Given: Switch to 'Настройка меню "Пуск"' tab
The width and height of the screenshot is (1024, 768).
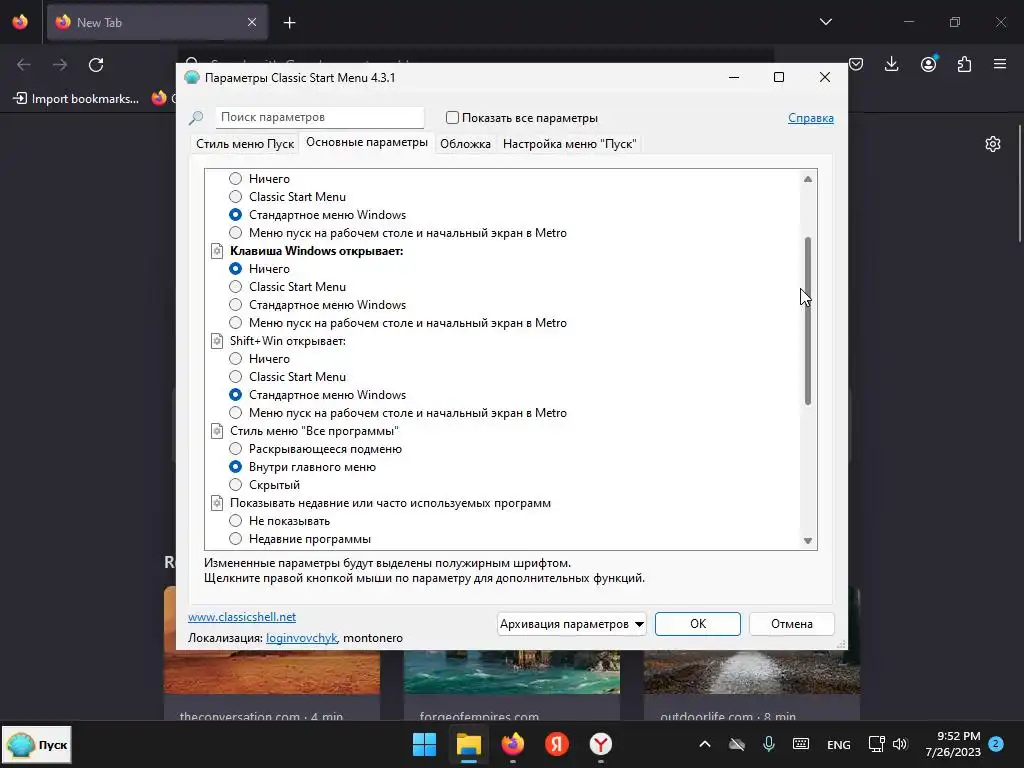Looking at the screenshot, I should pos(569,144).
